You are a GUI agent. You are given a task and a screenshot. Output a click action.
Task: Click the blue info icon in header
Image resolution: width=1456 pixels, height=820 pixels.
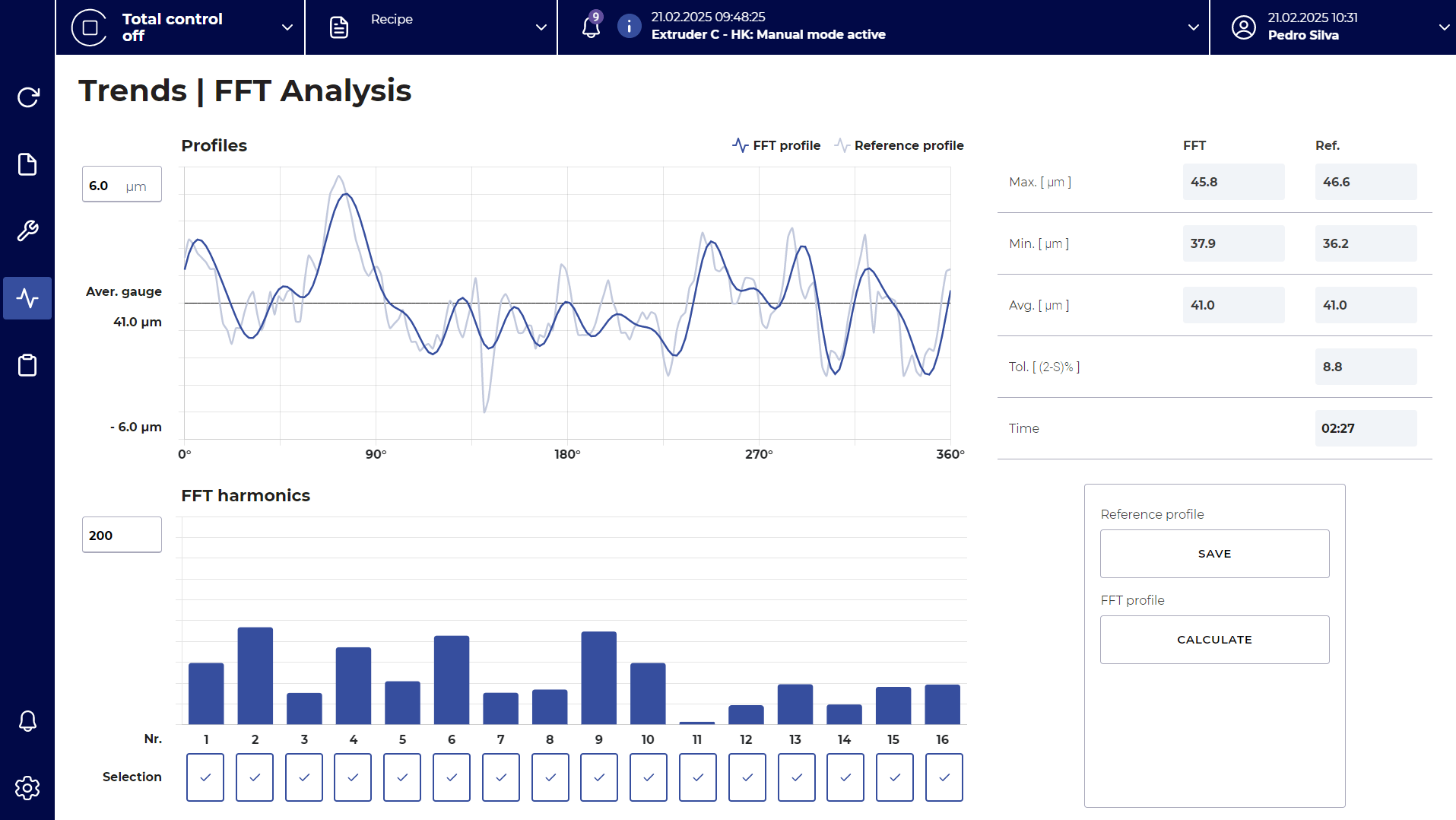tap(629, 27)
